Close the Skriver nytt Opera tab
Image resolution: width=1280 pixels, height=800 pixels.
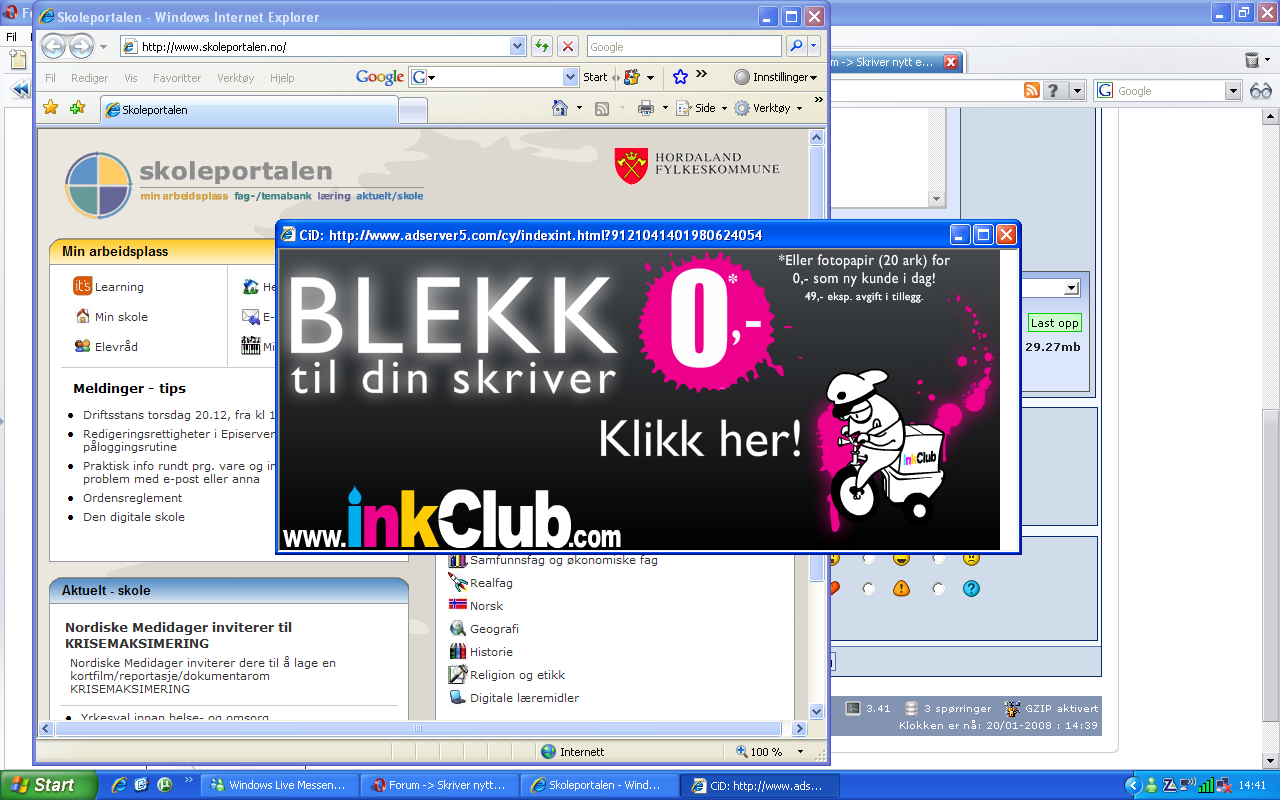(x=951, y=62)
